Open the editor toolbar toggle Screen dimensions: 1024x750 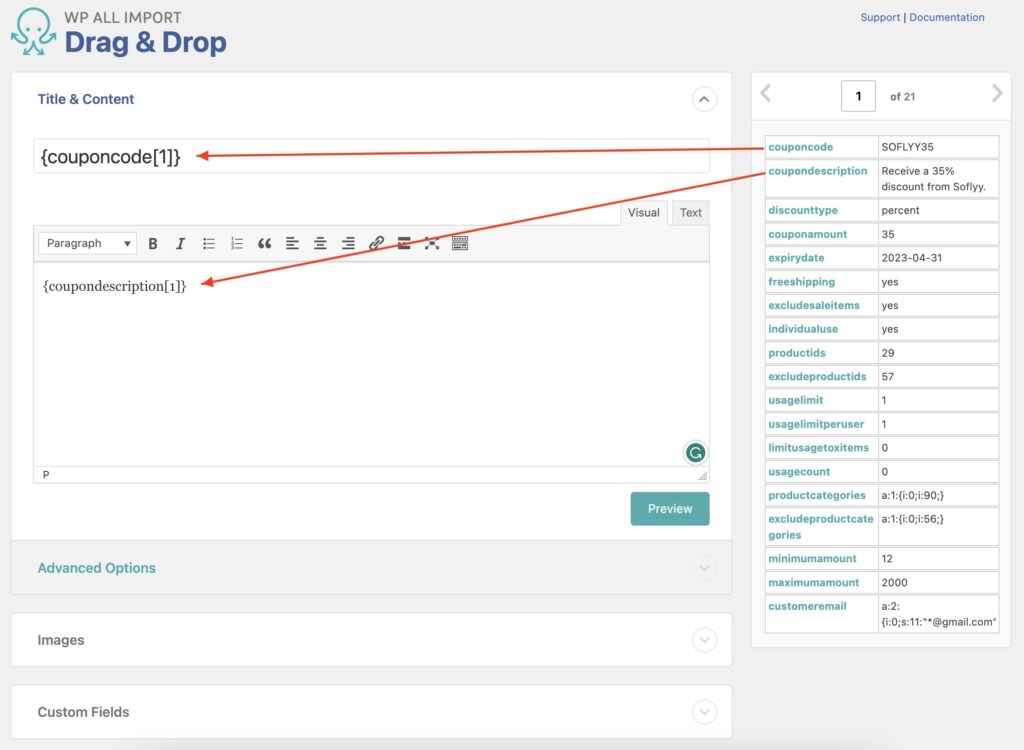[460, 243]
